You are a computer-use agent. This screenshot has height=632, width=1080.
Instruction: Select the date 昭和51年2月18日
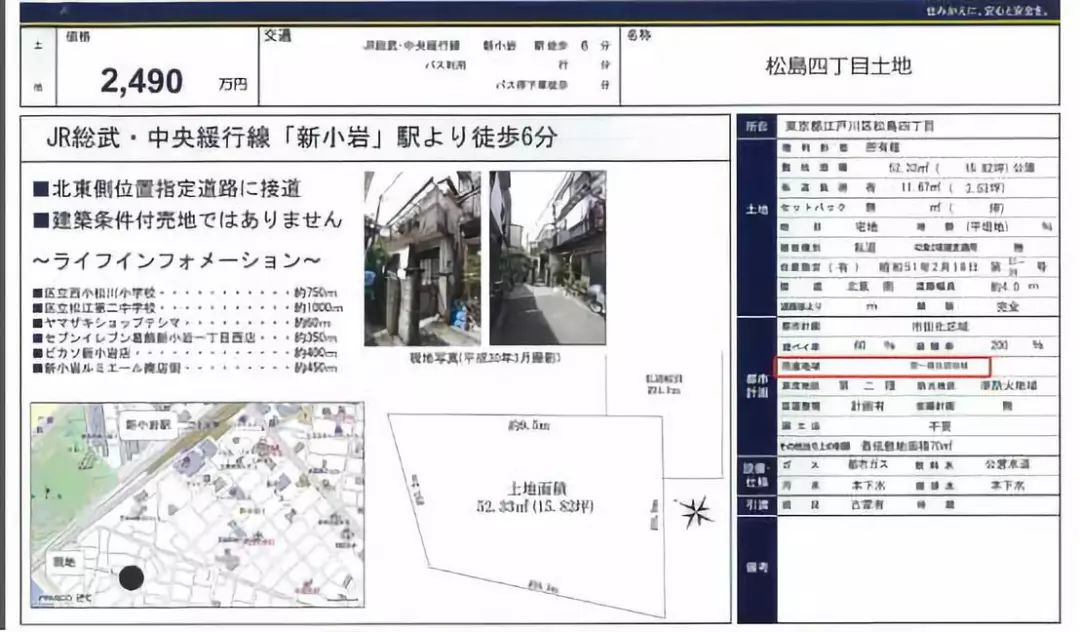pyautogui.click(x=927, y=266)
